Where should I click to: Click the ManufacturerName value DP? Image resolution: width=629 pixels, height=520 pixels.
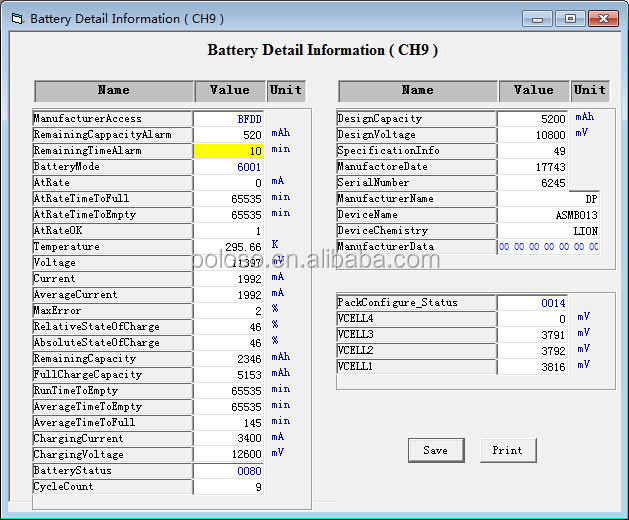coord(548,199)
